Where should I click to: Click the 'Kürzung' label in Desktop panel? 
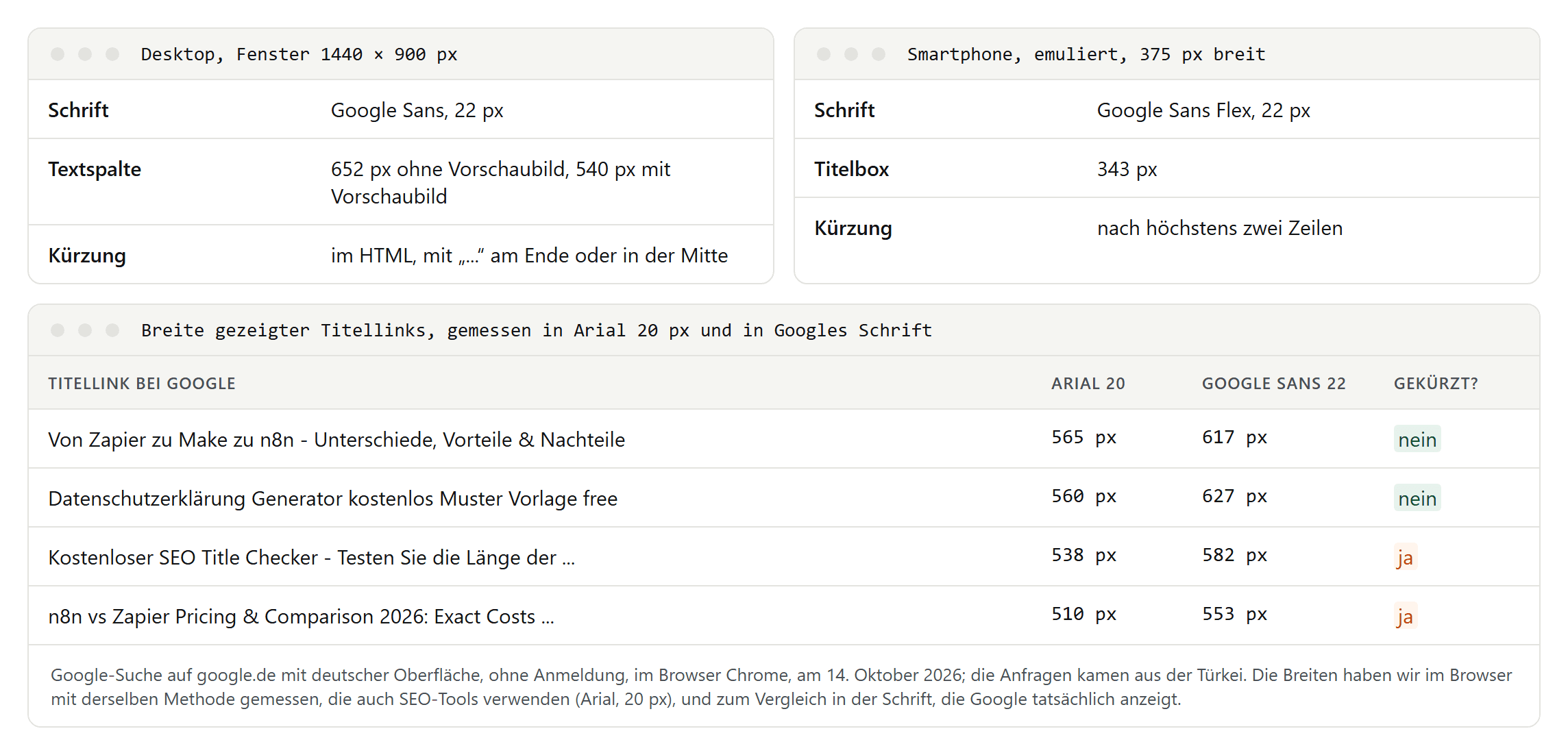click(87, 256)
